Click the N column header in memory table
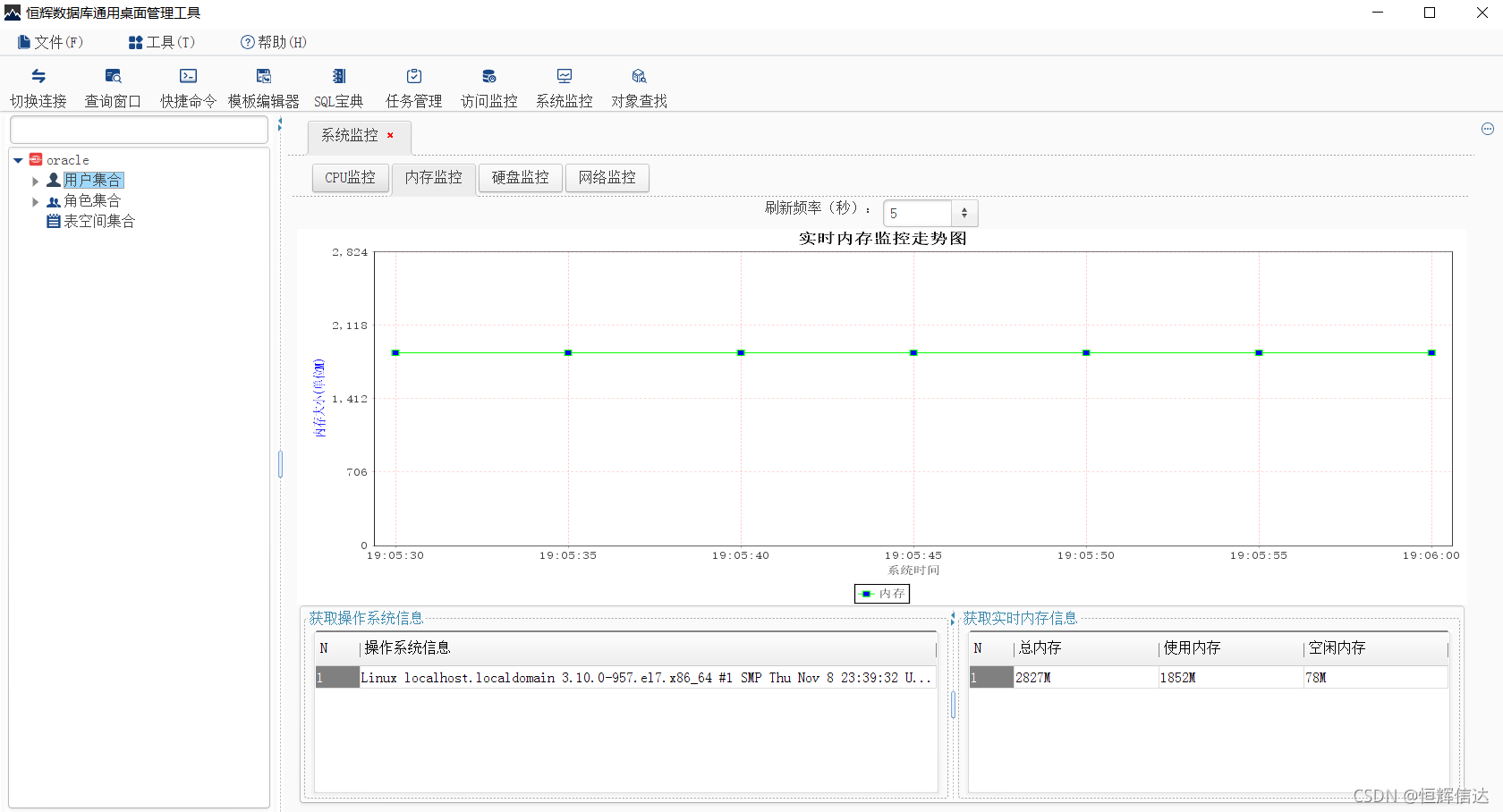1503x812 pixels. (x=991, y=647)
